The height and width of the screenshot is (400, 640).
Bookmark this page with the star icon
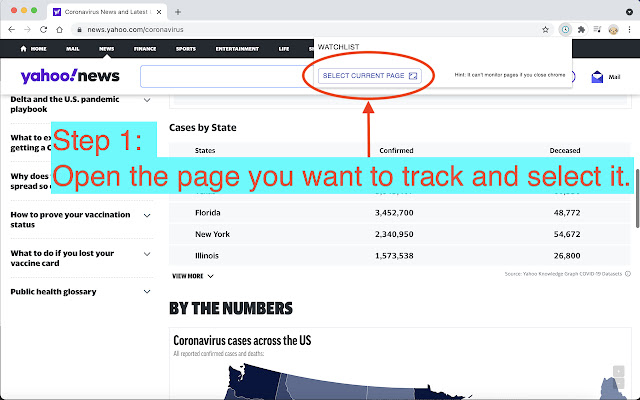click(545, 29)
